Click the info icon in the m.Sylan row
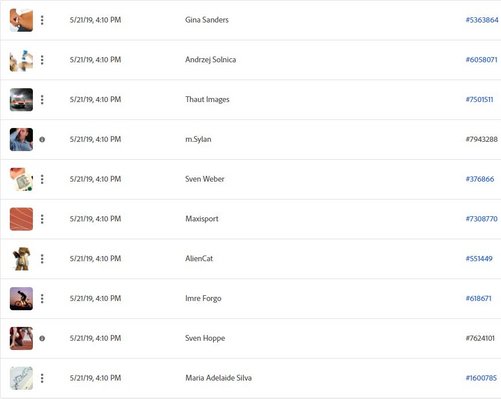Viewport: 501px width, 399px height. [42, 139]
